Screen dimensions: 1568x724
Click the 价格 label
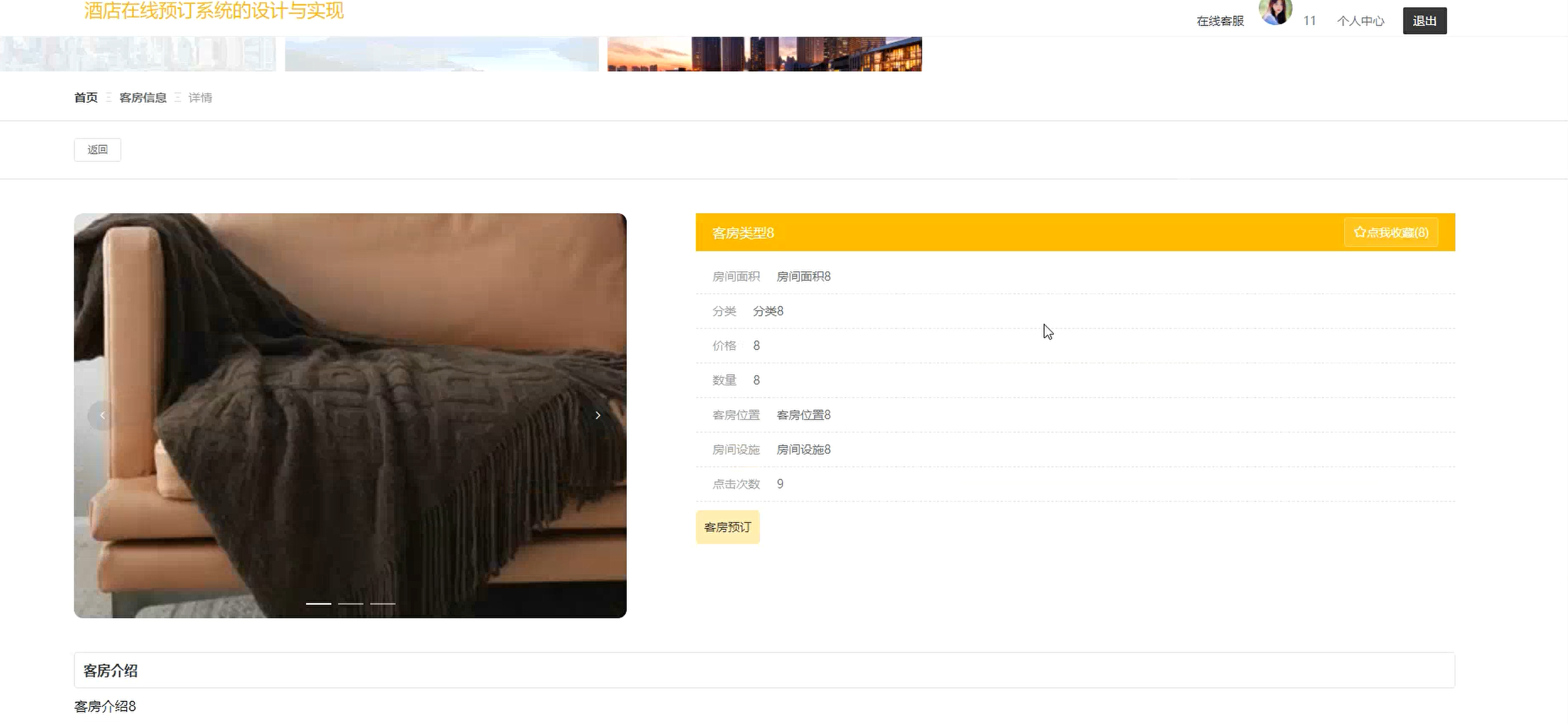[x=724, y=346]
